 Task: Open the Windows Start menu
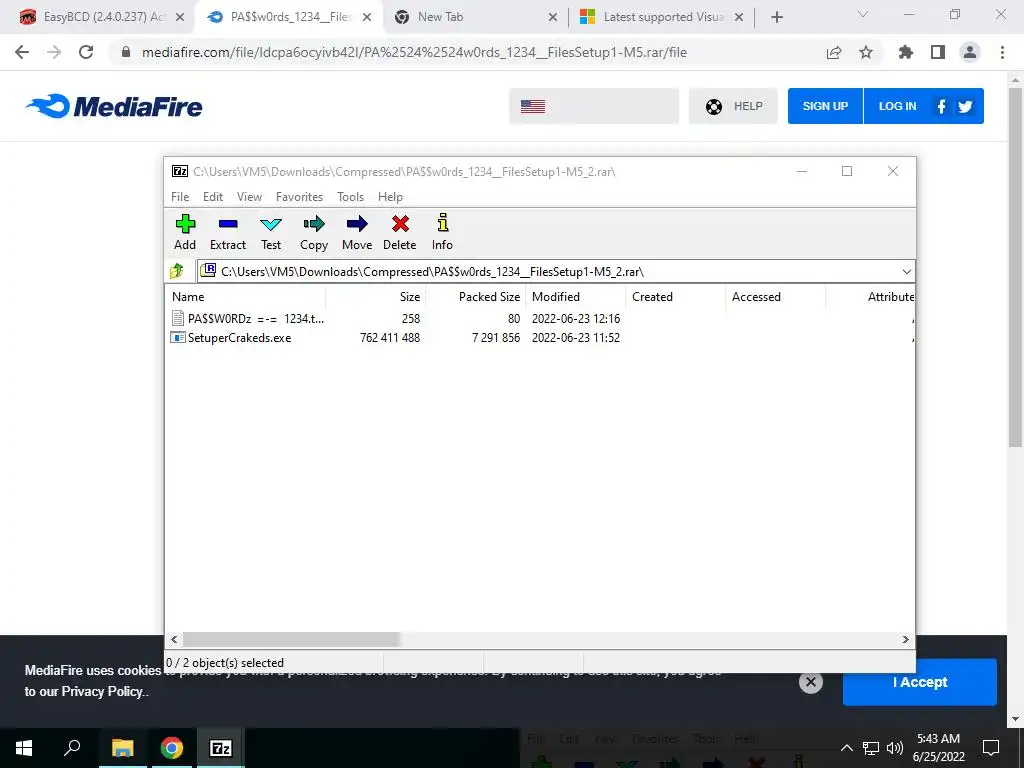click(x=24, y=748)
